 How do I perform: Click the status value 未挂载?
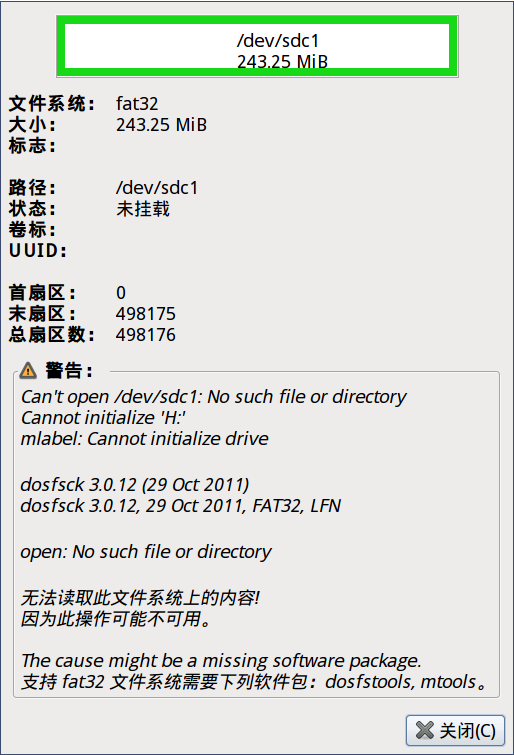click(143, 209)
